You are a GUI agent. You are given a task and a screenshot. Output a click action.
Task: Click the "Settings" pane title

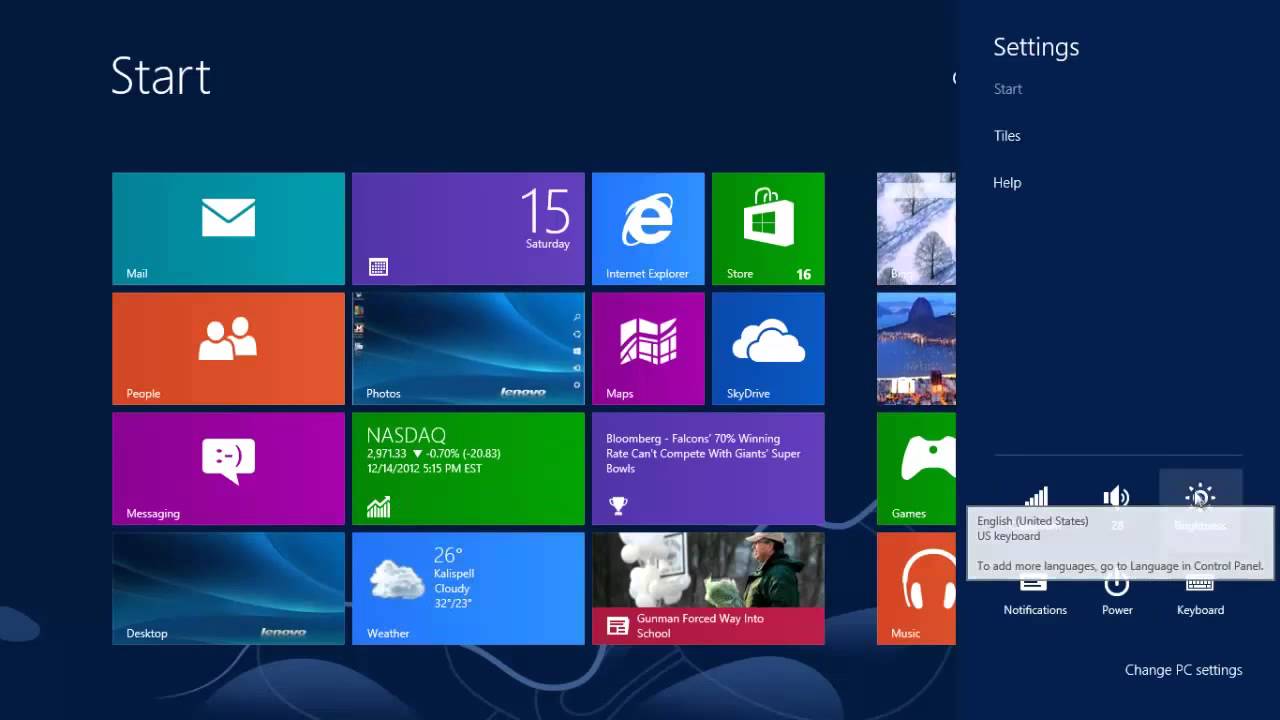(1036, 47)
